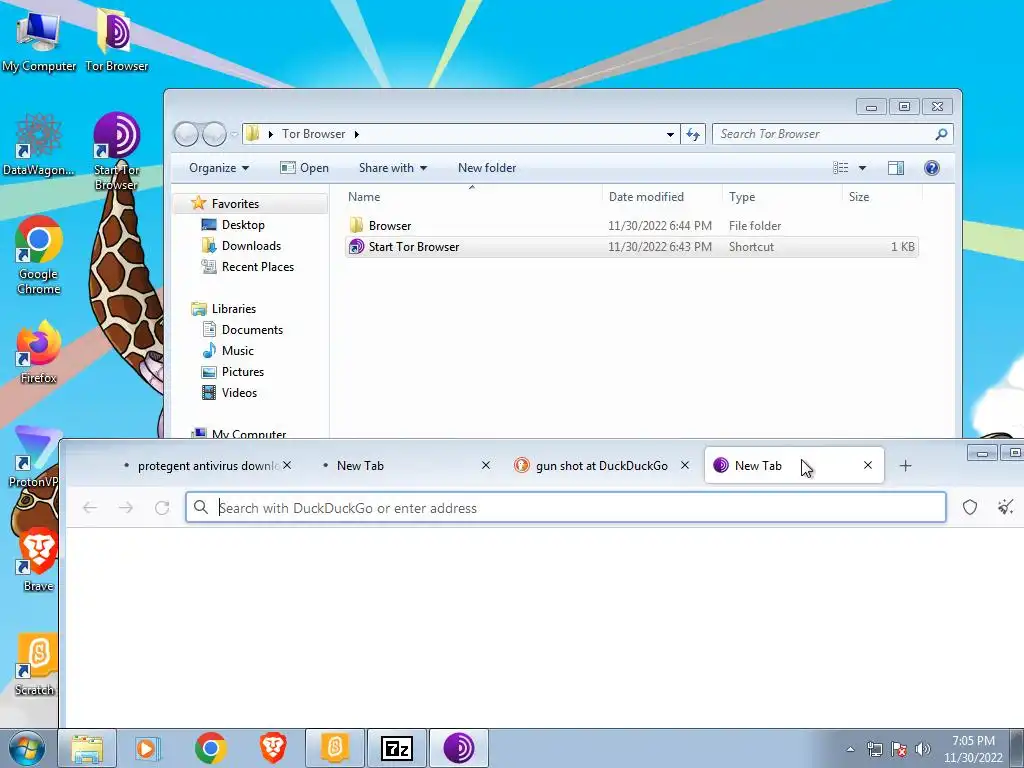The width and height of the screenshot is (1024, 768).
Task: Click the volume speaker tray icon
Action: [x=923, y=749]
